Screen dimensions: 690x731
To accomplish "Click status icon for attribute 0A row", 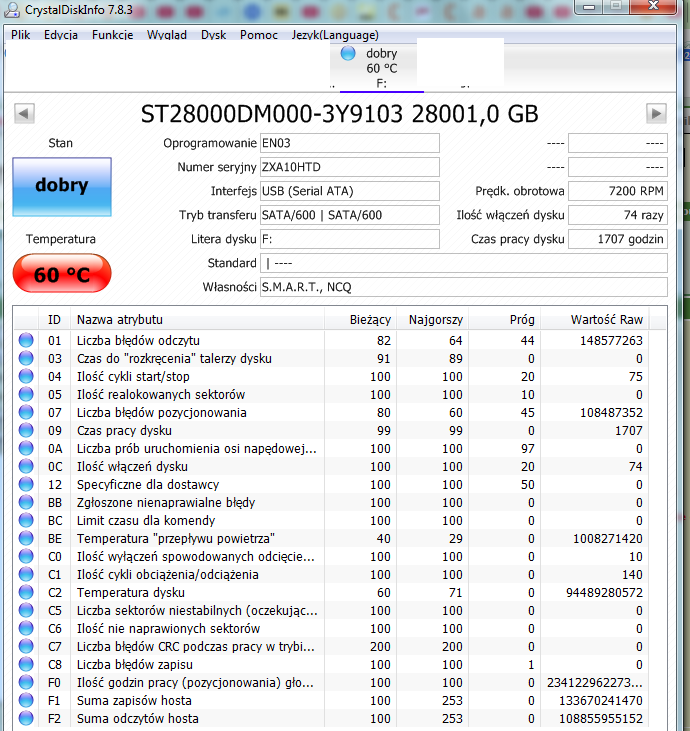I will (x=26, y=448).
